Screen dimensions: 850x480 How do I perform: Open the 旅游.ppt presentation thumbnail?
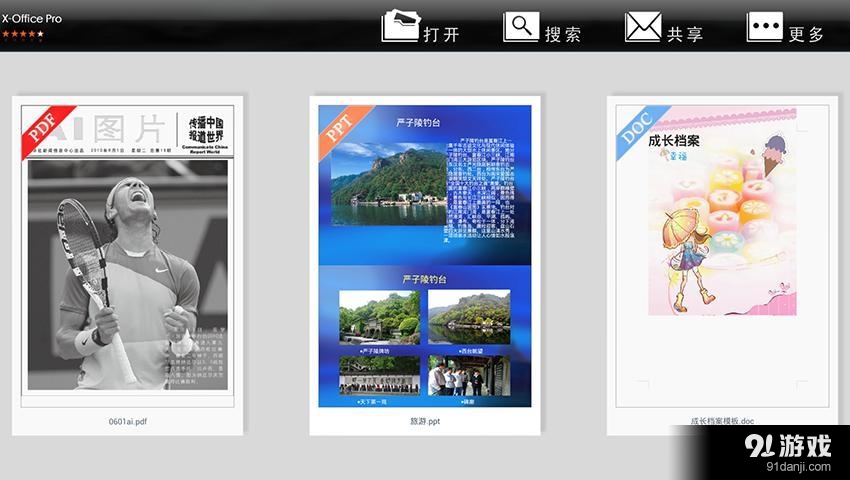tap(424, 256)
